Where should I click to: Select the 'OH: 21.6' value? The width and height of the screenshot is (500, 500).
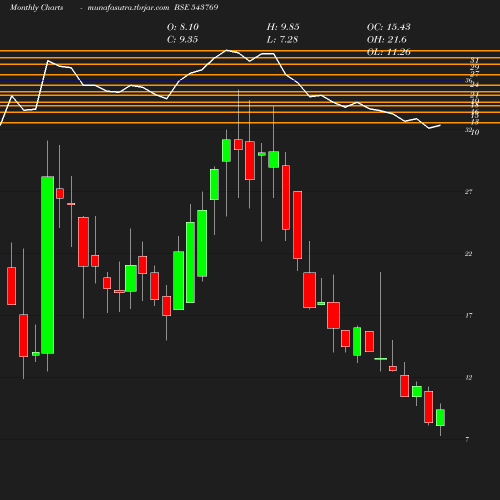coord(386,39)
